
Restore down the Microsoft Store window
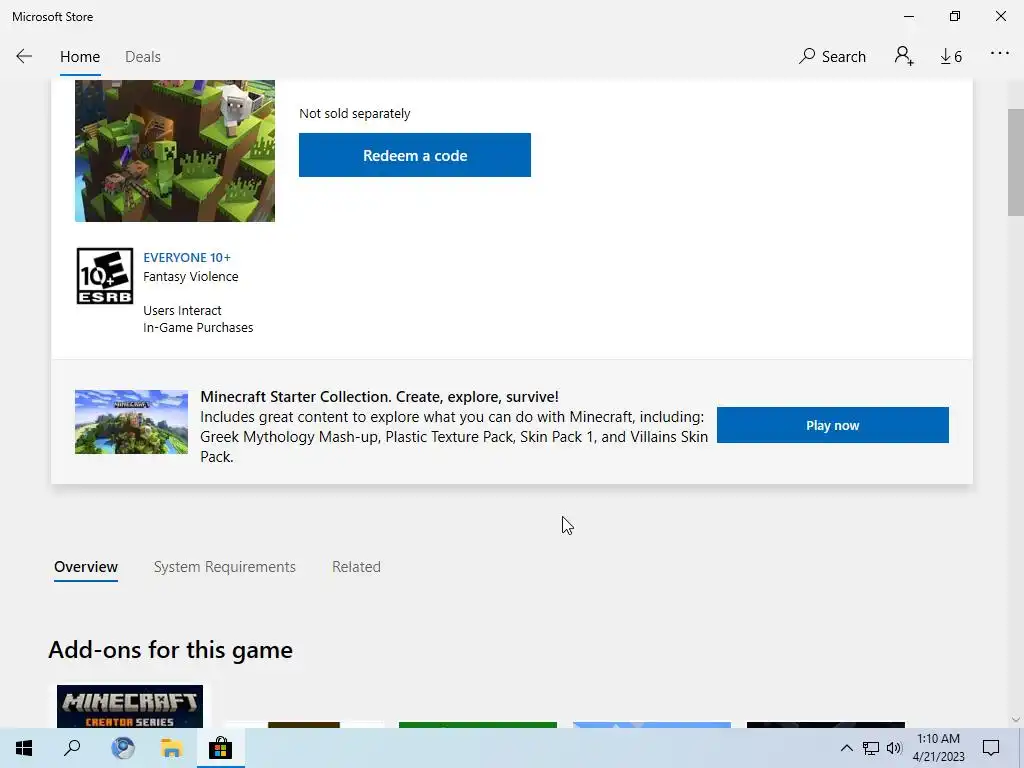(x=955, y=16)
